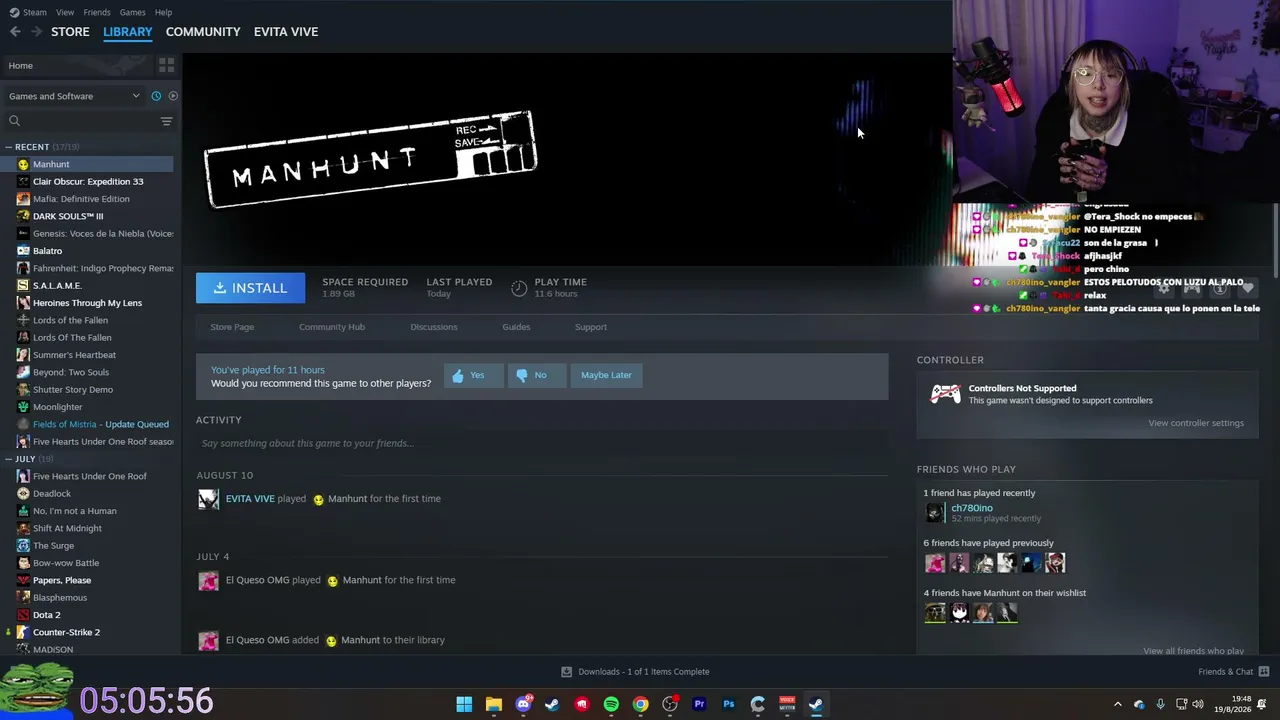Screen dimensions: 1280x720
Task: Open the Store Page link
Action: coord(232,327)
